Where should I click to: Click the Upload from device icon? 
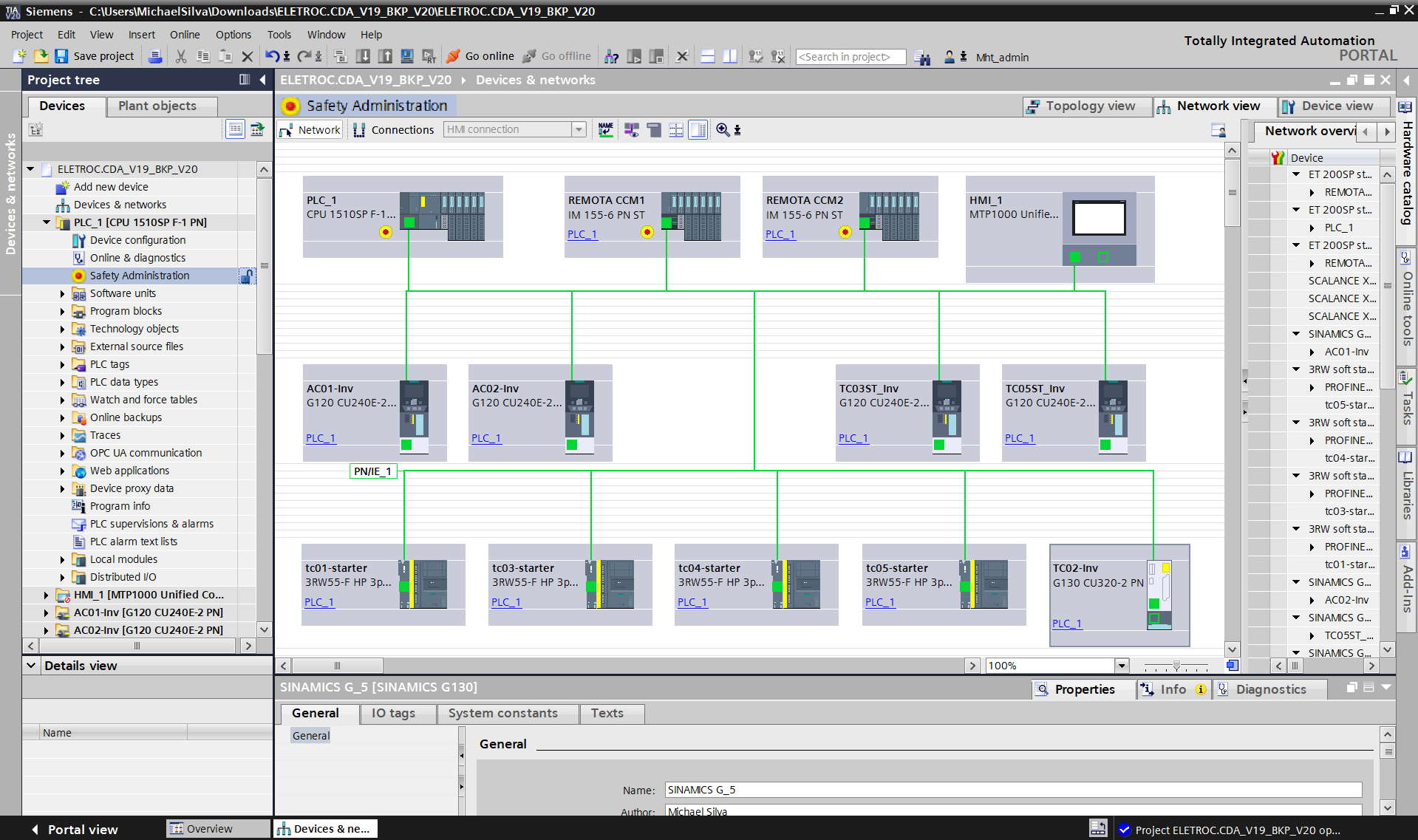[x=385, y=56]
